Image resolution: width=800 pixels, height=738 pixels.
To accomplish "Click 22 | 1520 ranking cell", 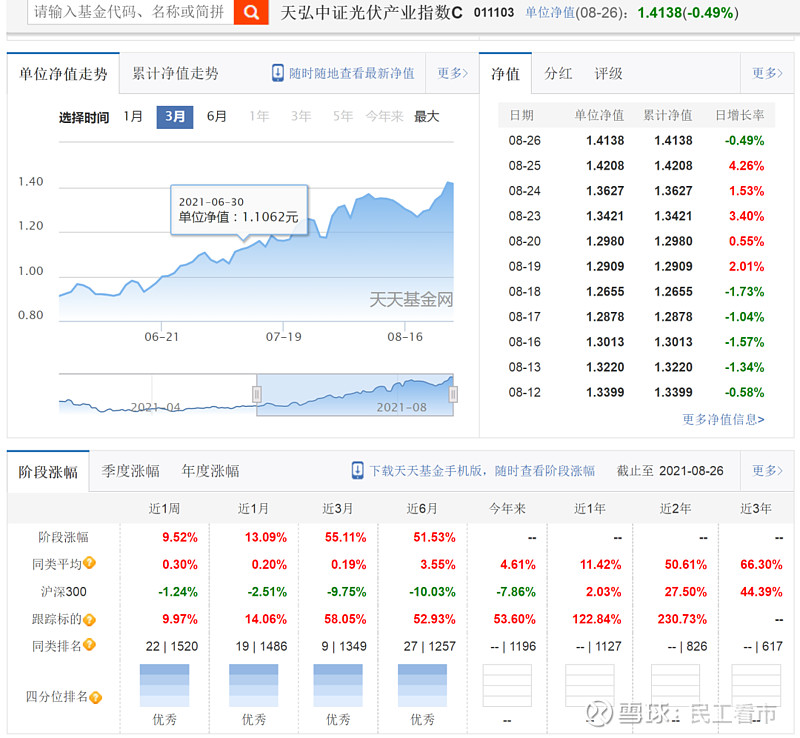I will click(x=172, y=647).
